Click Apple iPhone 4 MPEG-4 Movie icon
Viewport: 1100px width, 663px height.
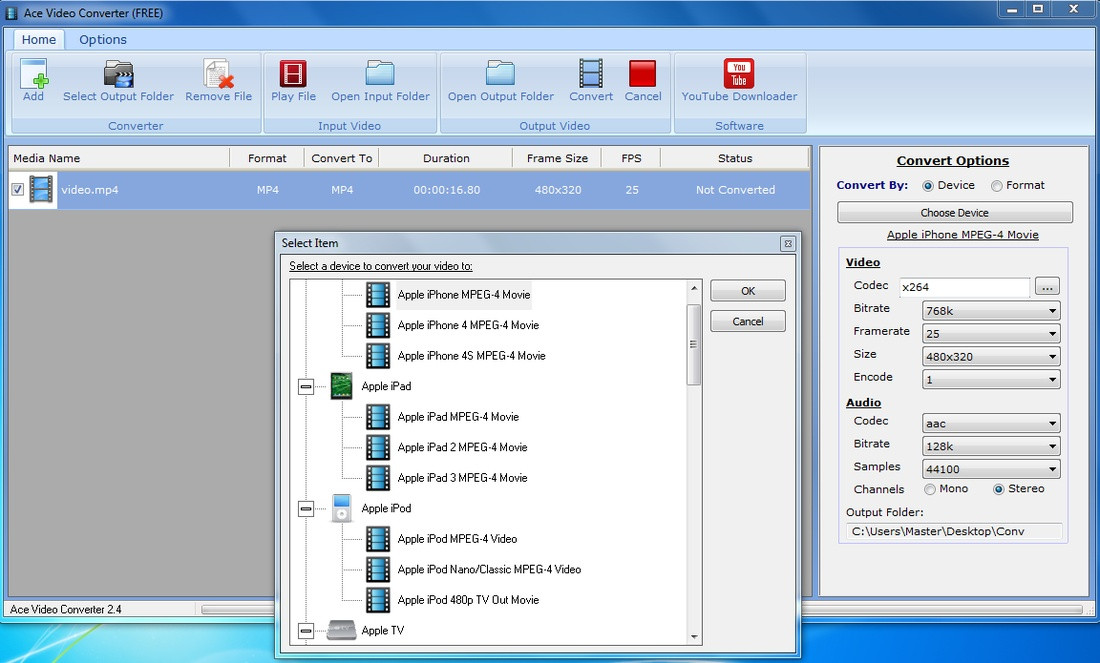[x=378, y=325]
